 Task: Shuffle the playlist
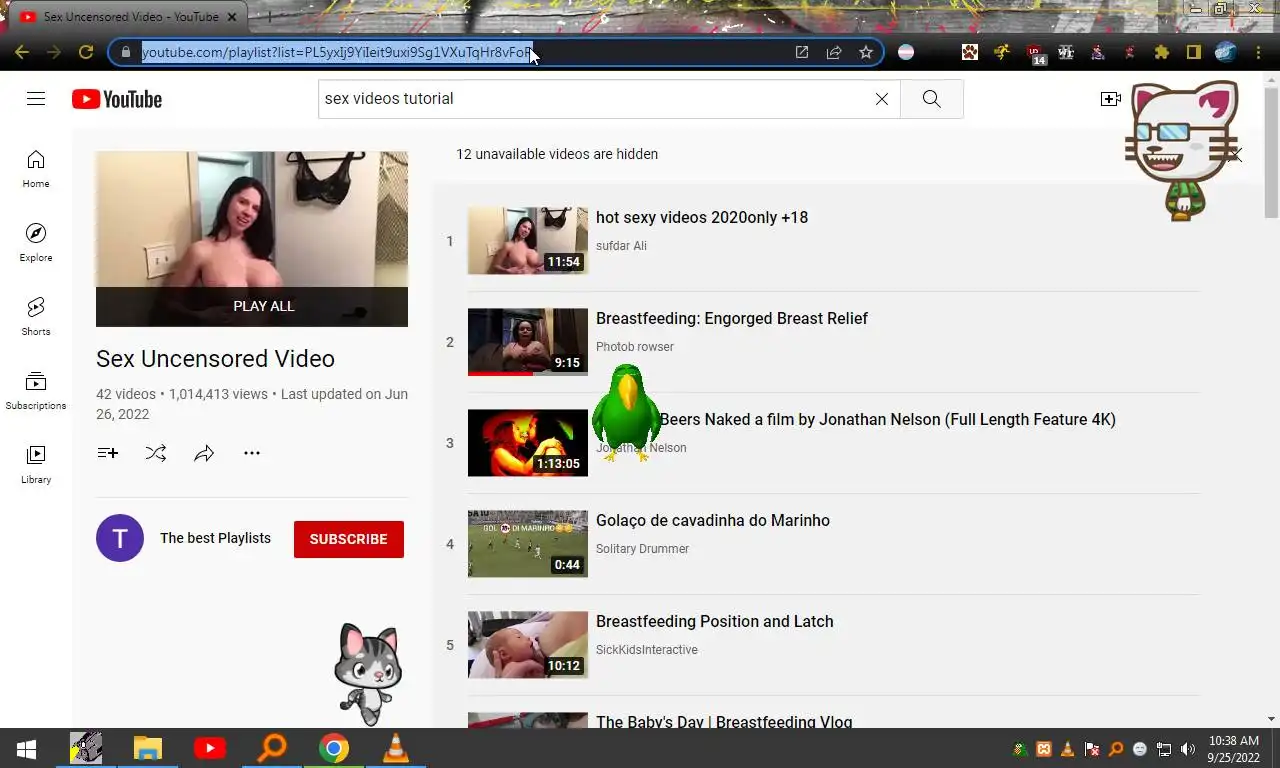156,453
